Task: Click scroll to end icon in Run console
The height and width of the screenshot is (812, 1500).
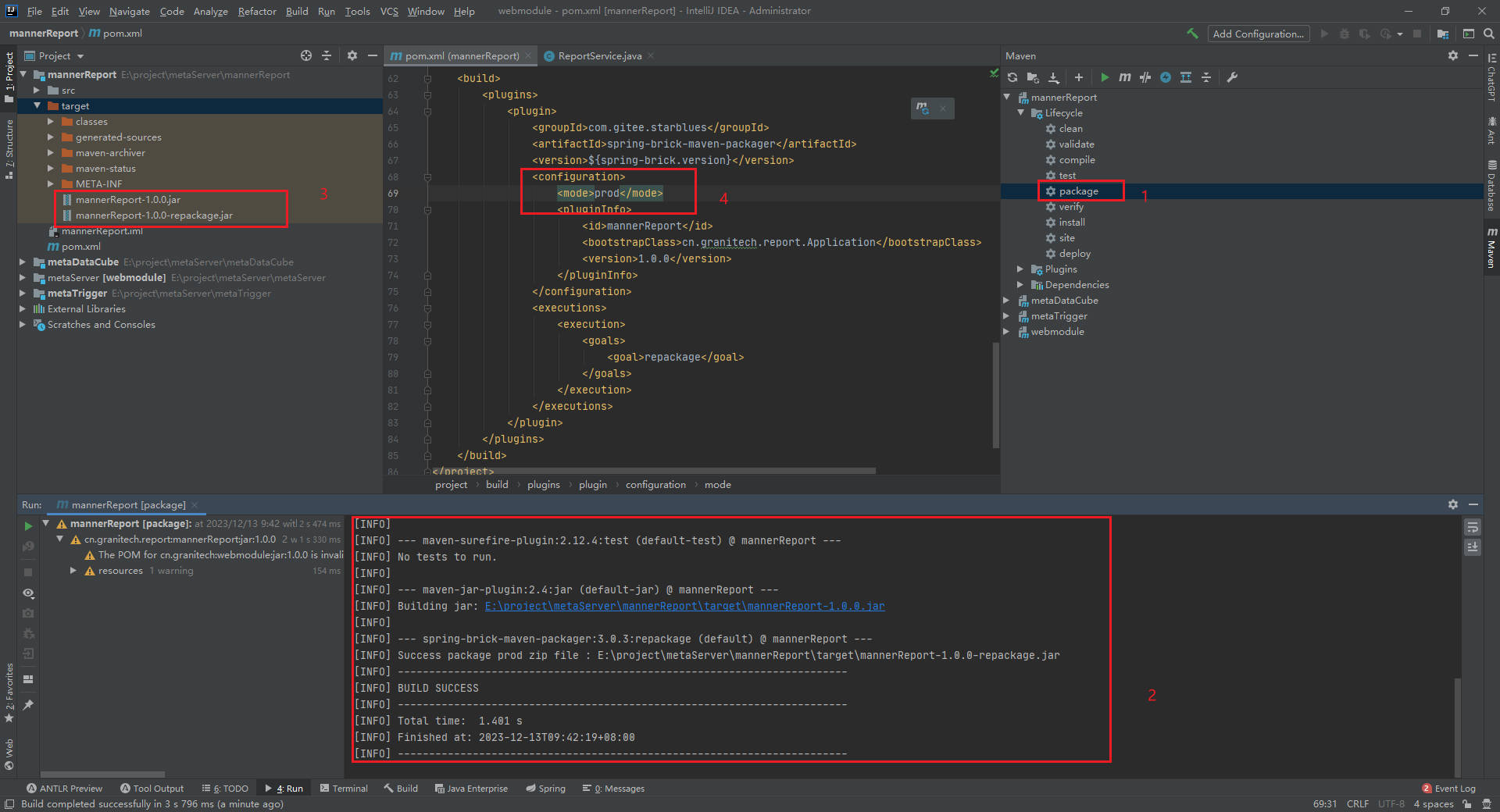Action: (1473, 547)
